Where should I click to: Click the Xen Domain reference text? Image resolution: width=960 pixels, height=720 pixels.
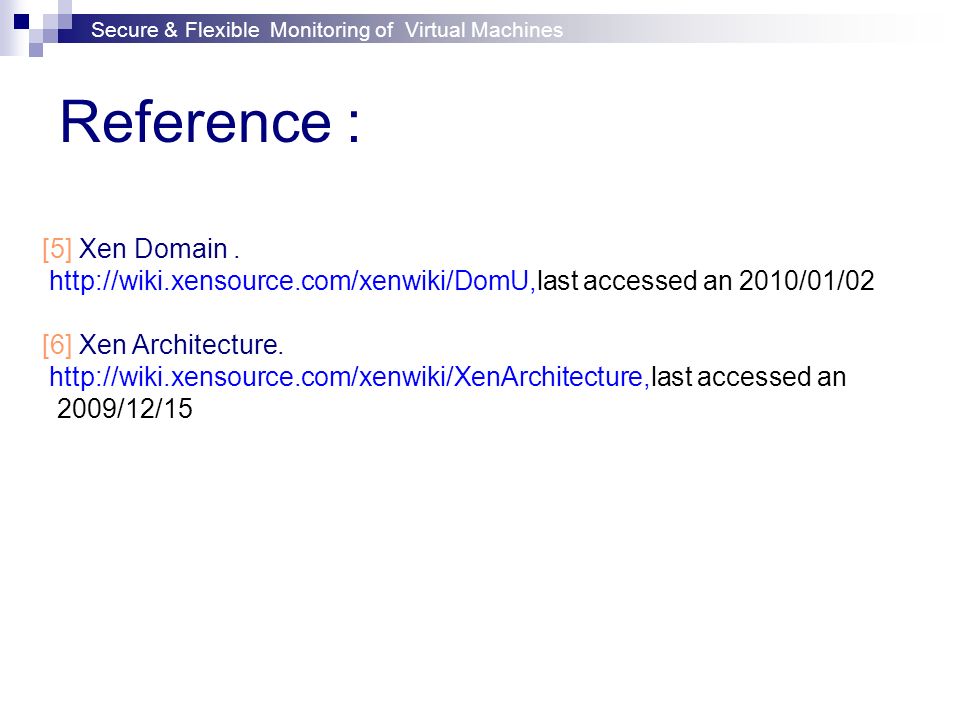(159, 249)
